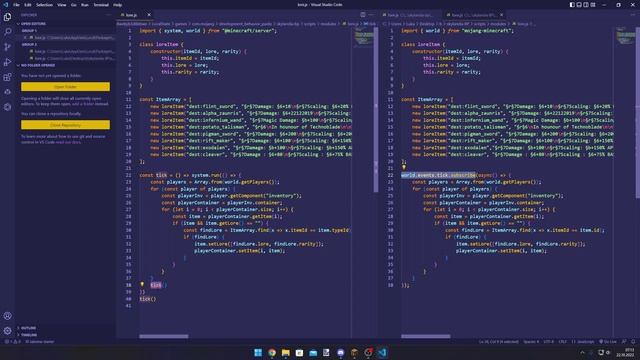Toggle secondary sidebar layout icon in title bar
The width and height of the screenshot is (640, 360).
(586, 4)
